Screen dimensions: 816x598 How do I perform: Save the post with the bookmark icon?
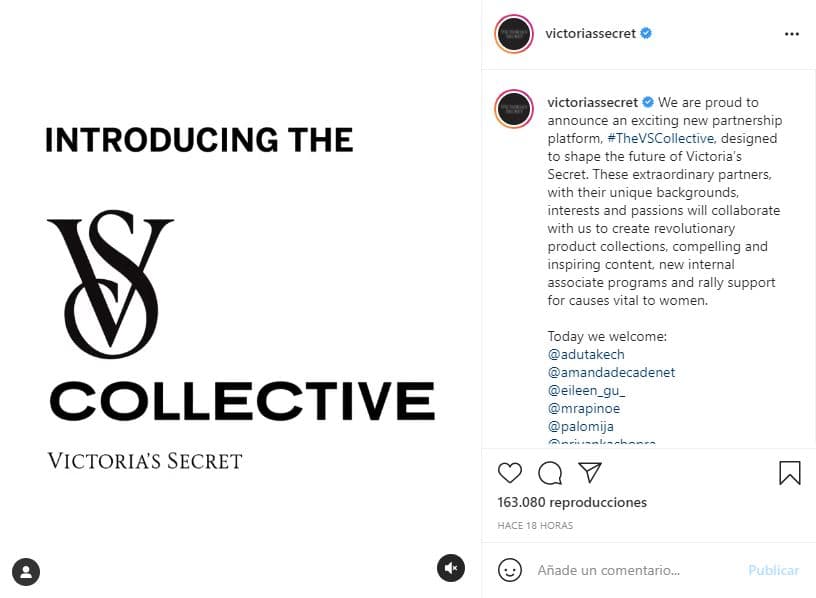(789, 472)
